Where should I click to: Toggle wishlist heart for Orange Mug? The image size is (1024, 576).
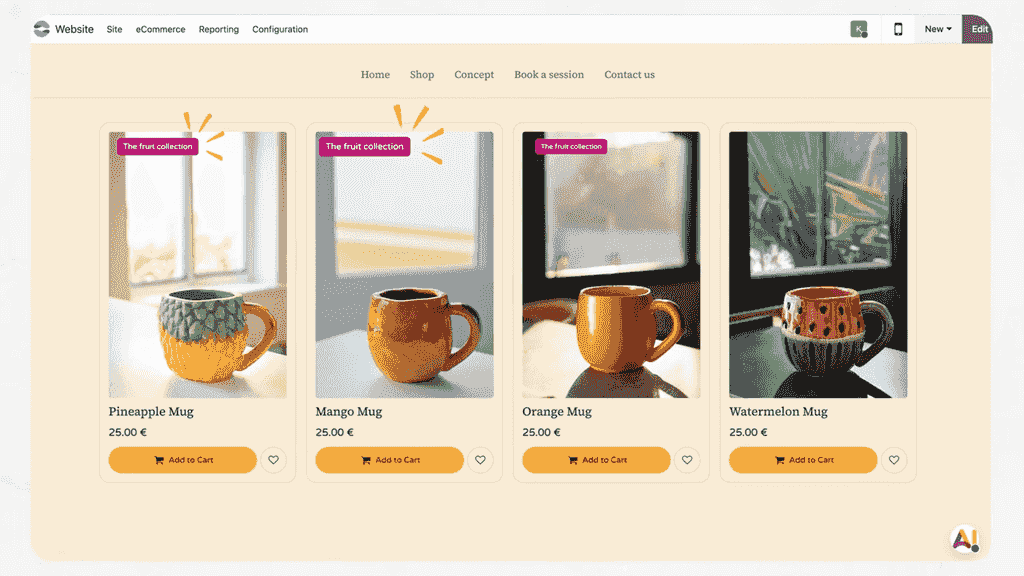(x=687, y=460)
